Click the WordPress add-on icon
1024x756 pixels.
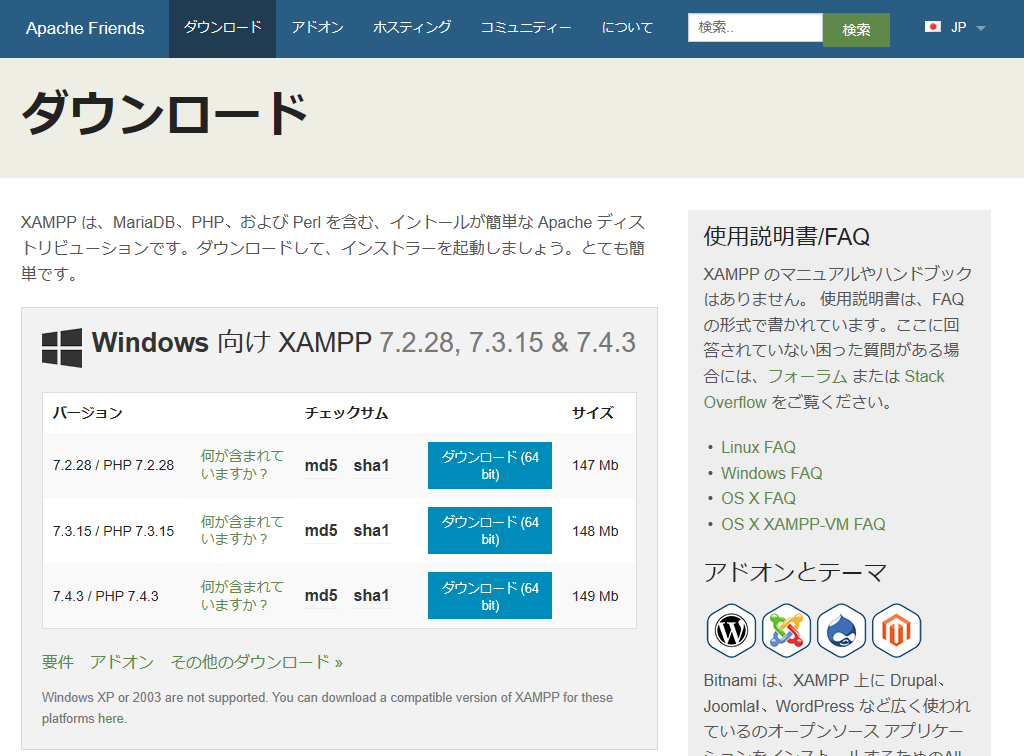(731, 631)
